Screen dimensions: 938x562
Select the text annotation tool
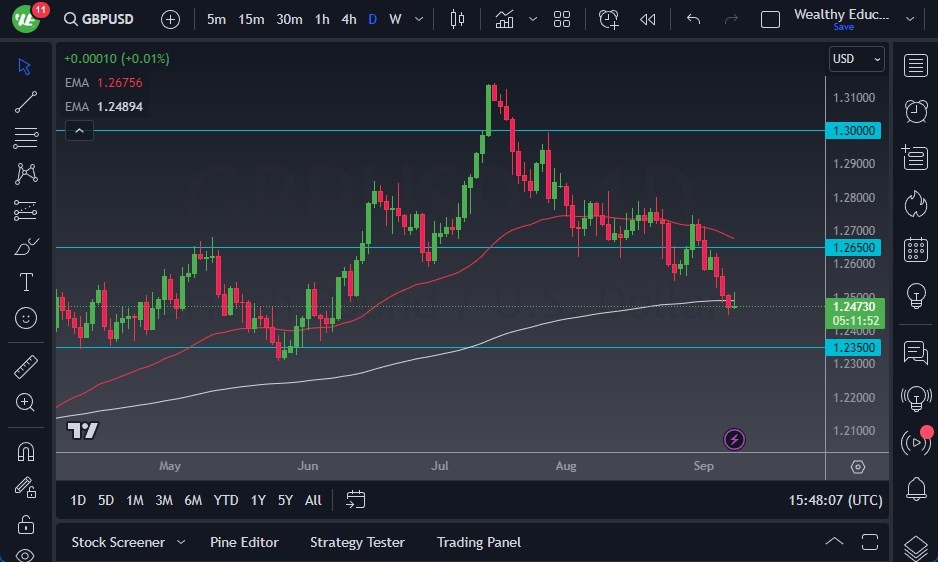tap(26, 282)
